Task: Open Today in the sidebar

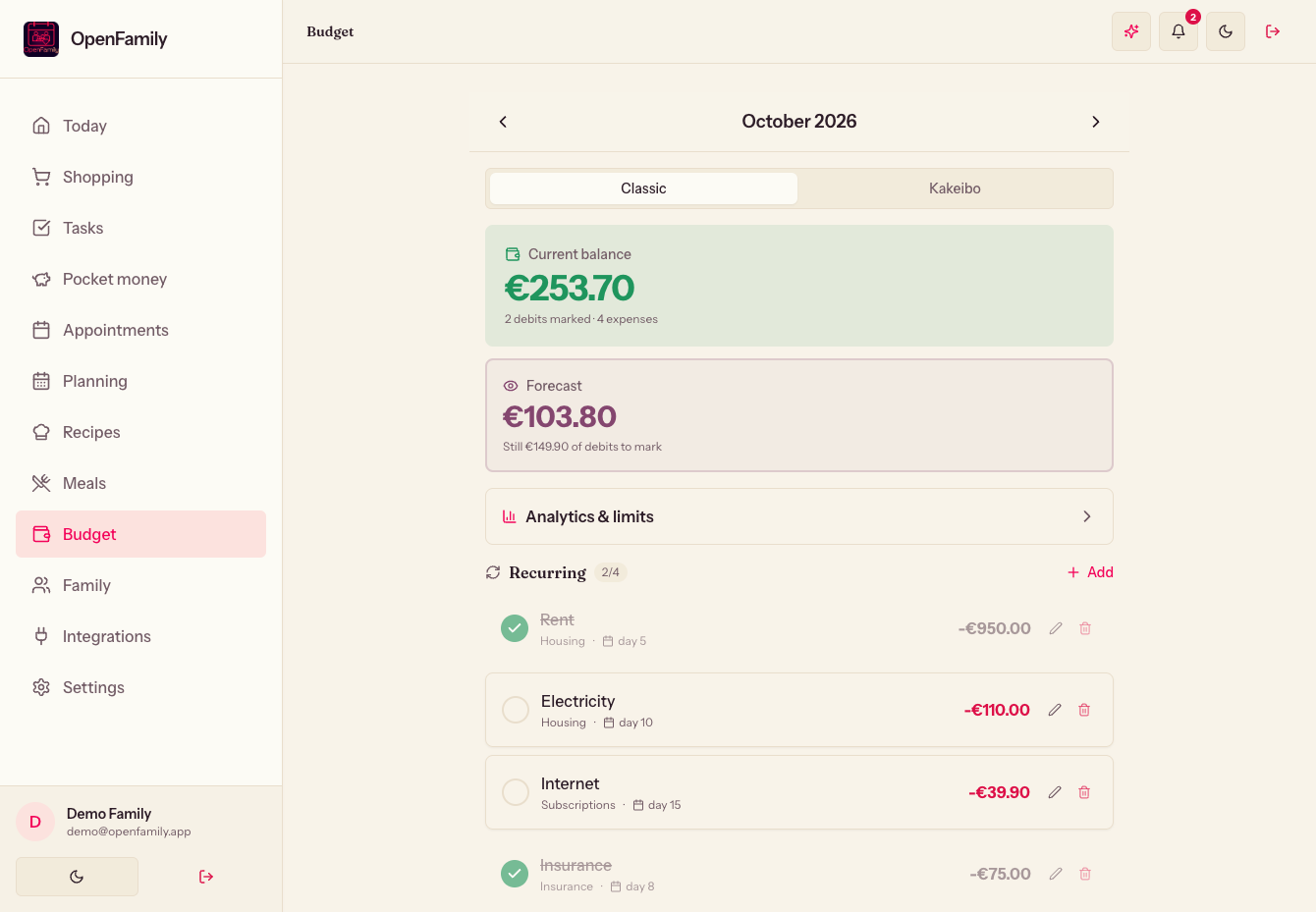Action: point(140,126)
